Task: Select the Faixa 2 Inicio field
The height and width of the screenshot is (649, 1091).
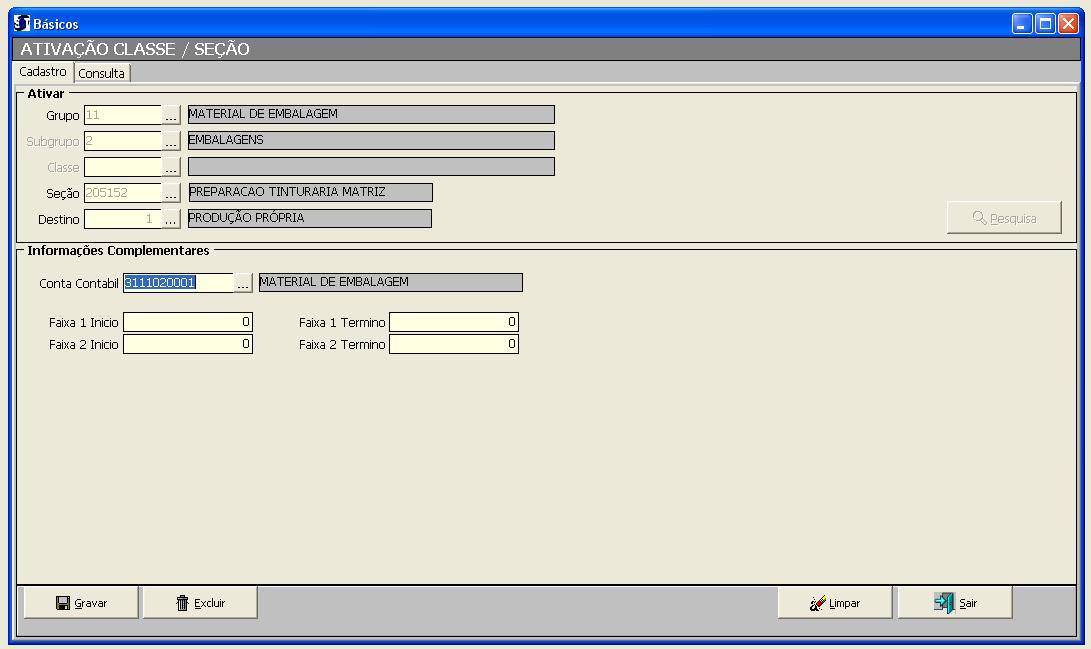Action: click(187, 344)
